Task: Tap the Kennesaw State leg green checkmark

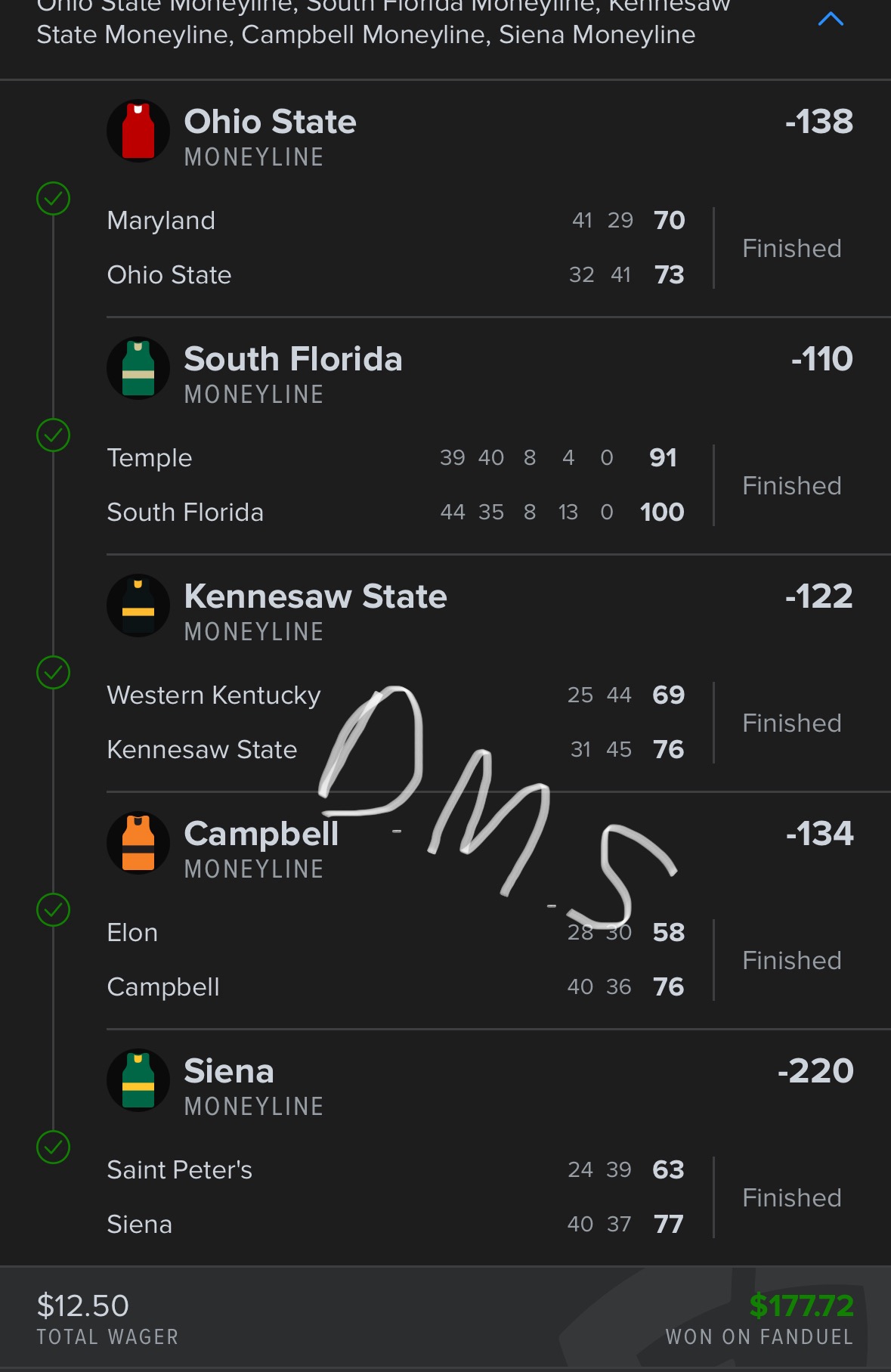Action: click(x=54, y=673)
